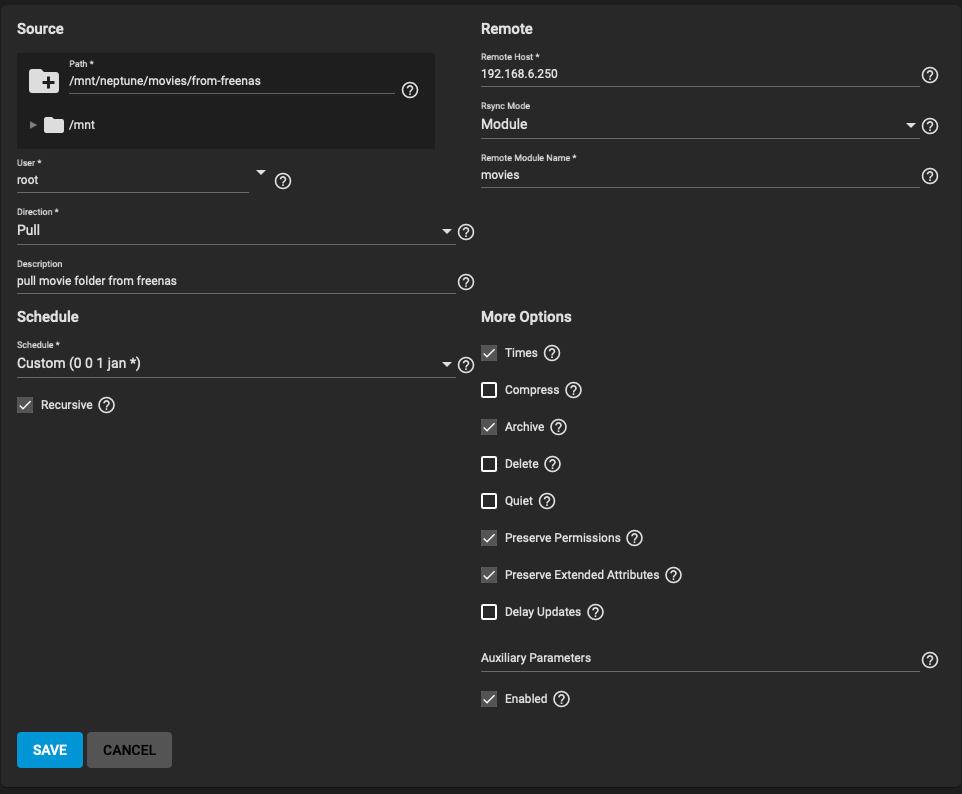Click the new folder icon beside Path
This screenshot has width=962, height=794.
point(44,81)
